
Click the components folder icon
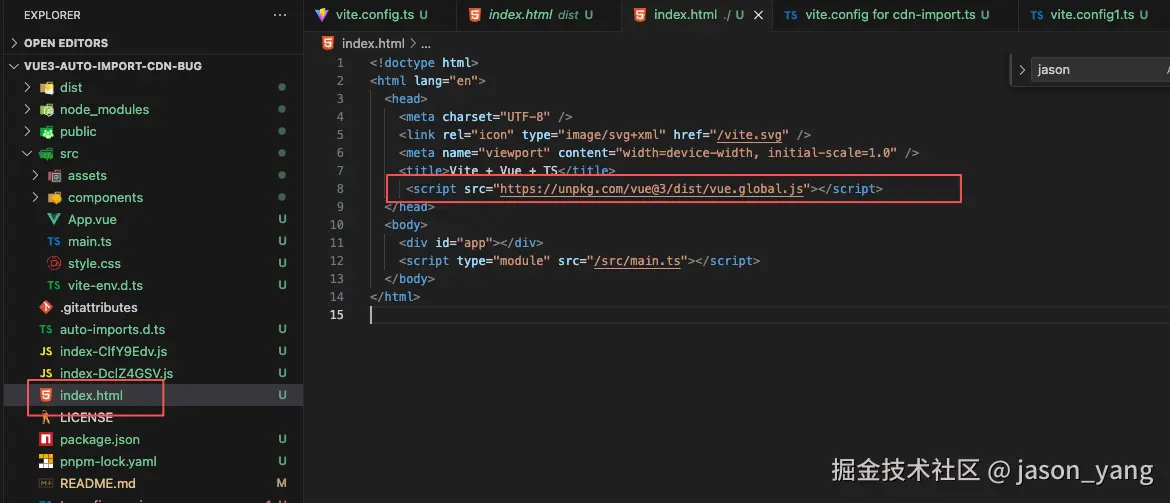coord(54,198)
